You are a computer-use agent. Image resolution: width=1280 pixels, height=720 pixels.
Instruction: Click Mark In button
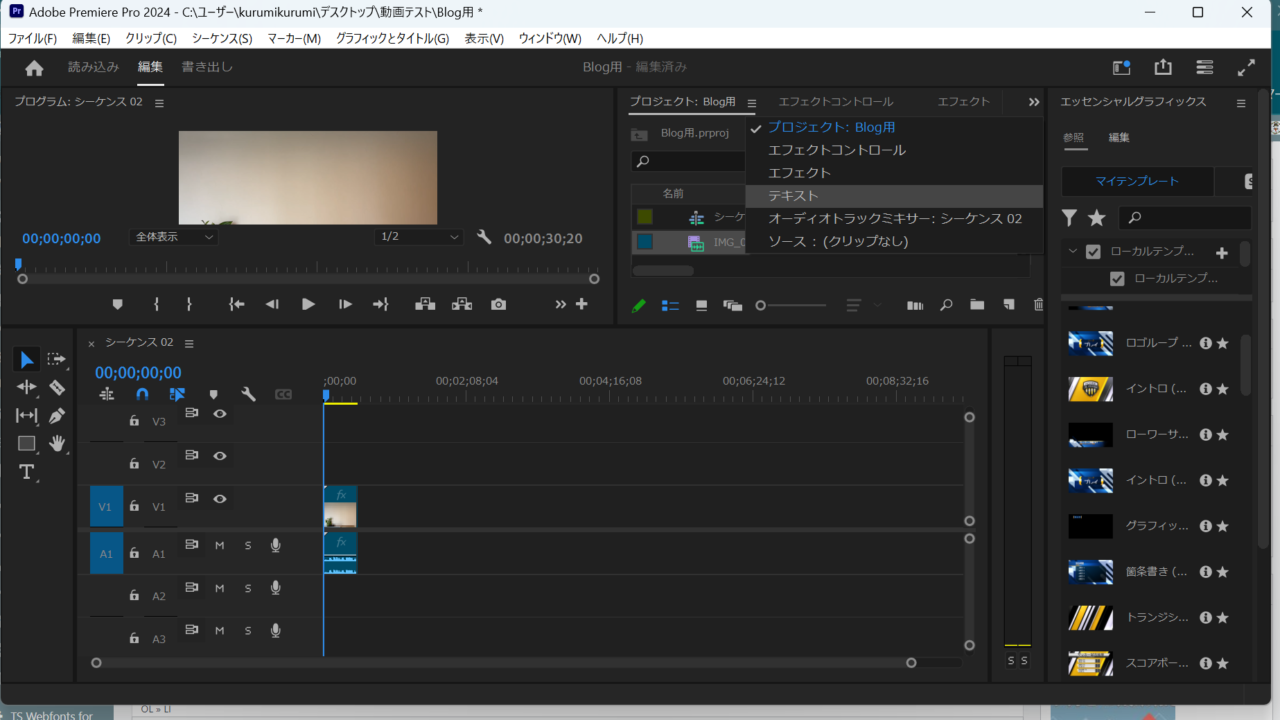[x=156, y=304]
